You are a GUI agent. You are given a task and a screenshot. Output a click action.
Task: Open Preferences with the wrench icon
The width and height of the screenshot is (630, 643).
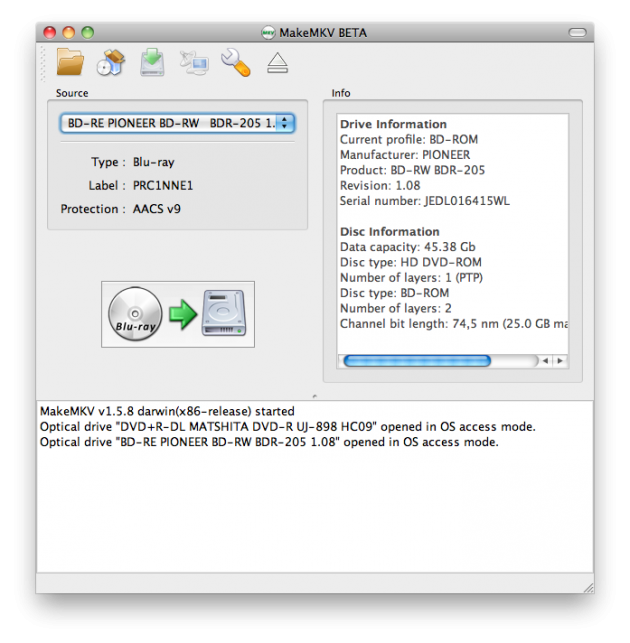point(235,63)
